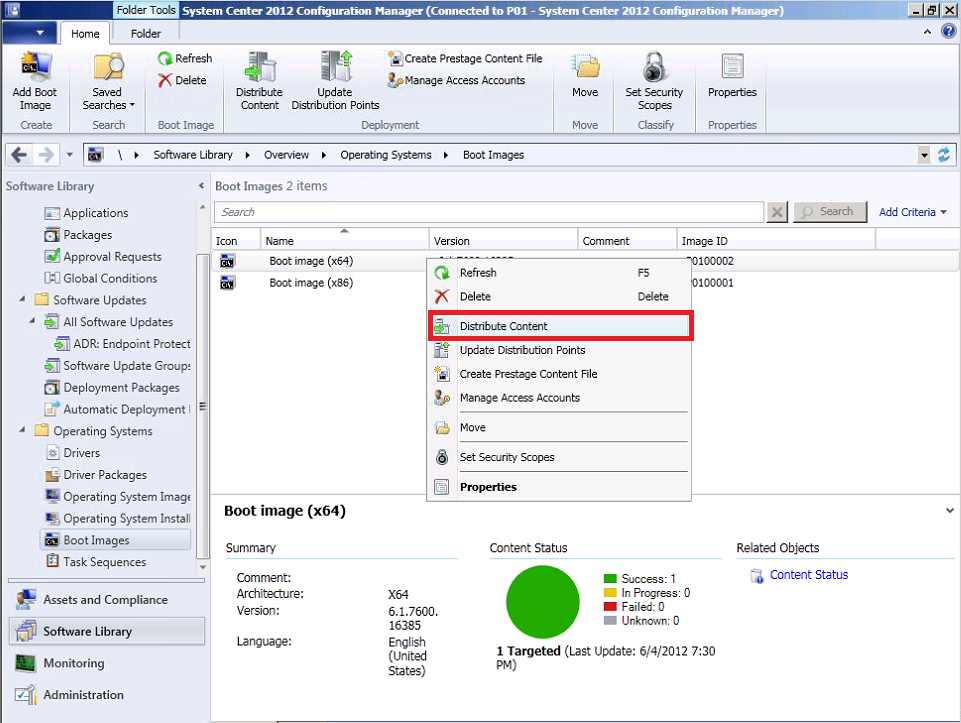The image size is (961, 723).
Task: Choose Create Prestage Content File from context menu
Action: (559, 374)
